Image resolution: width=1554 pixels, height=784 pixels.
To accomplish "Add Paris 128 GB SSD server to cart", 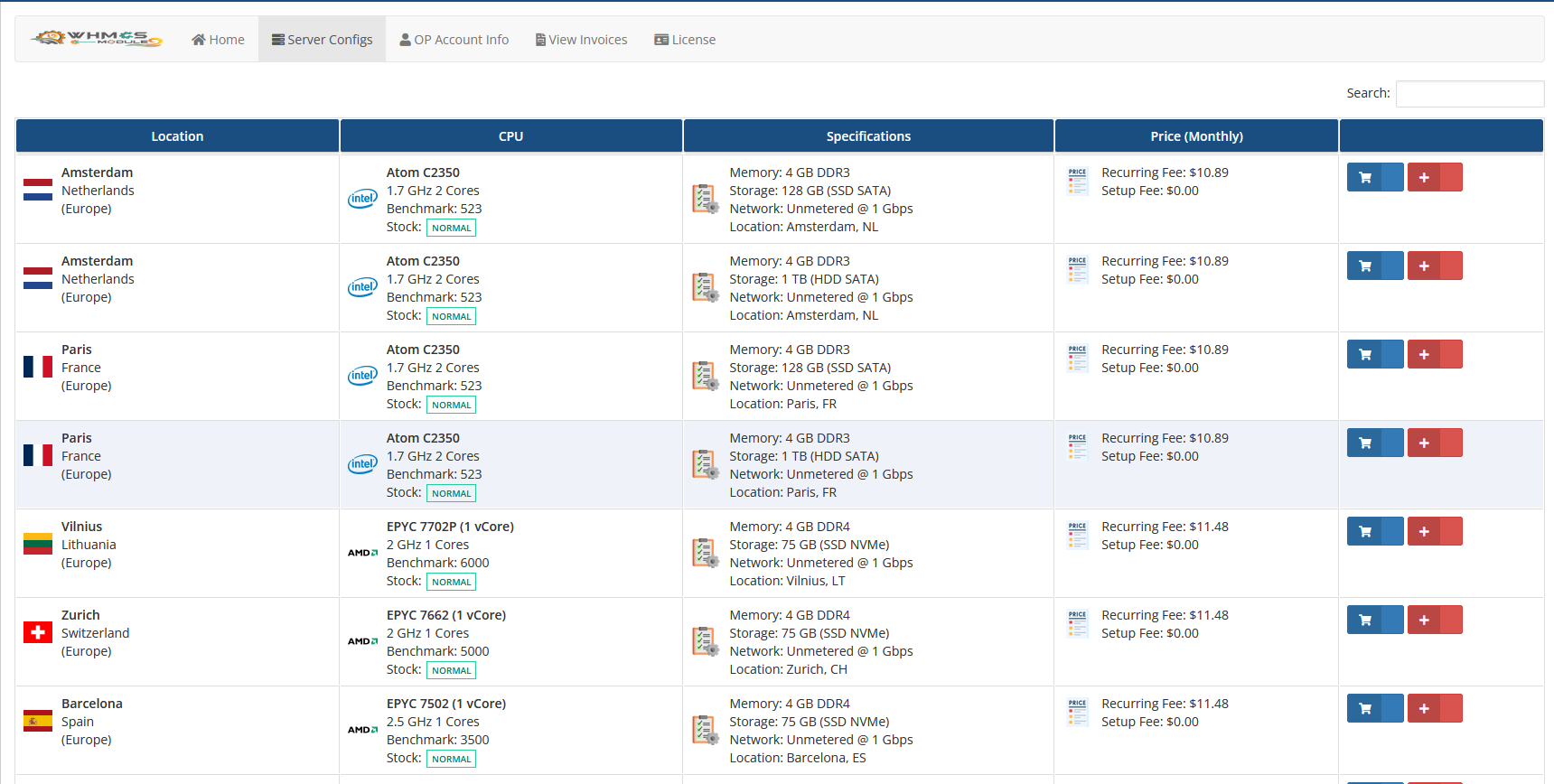I will point(1375,354).
